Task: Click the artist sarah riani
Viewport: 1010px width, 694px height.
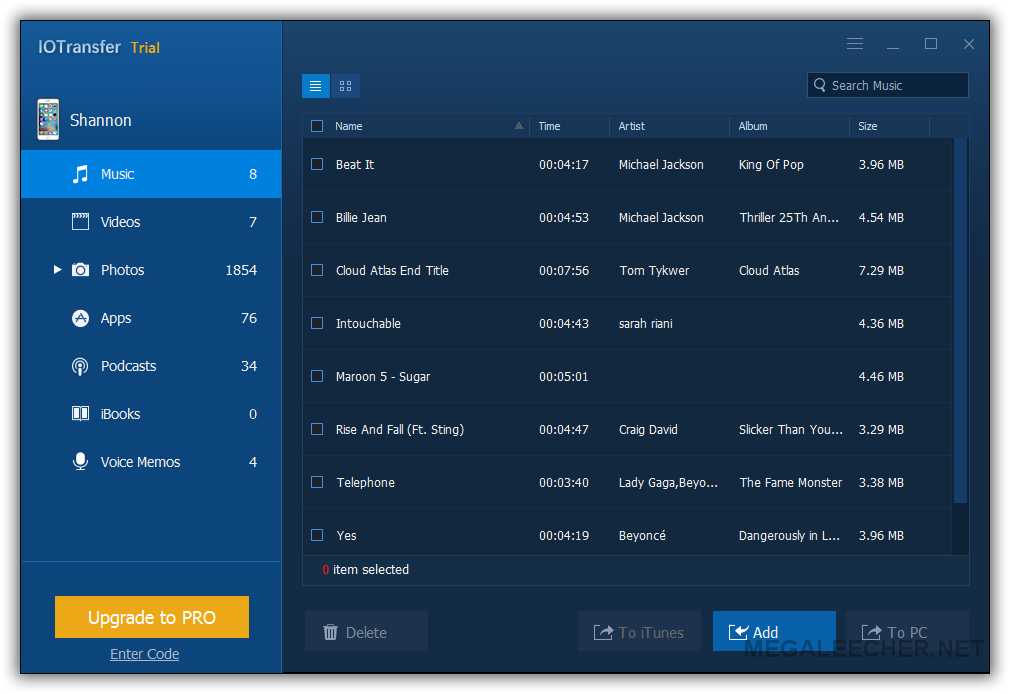Action: pyautogui.click(x=645, y=323)
